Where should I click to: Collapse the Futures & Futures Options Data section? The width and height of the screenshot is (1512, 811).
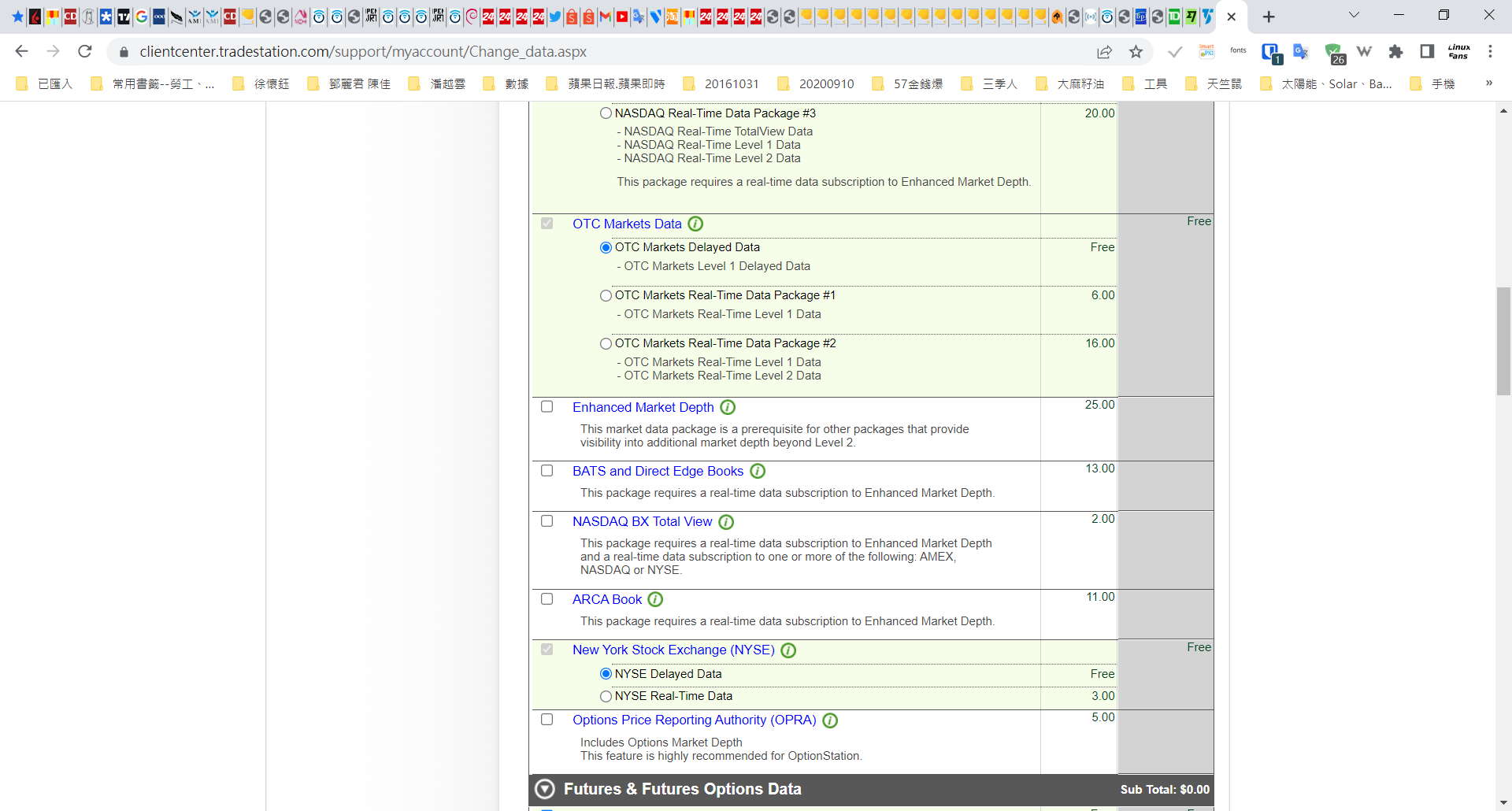[x=545, y=789]
